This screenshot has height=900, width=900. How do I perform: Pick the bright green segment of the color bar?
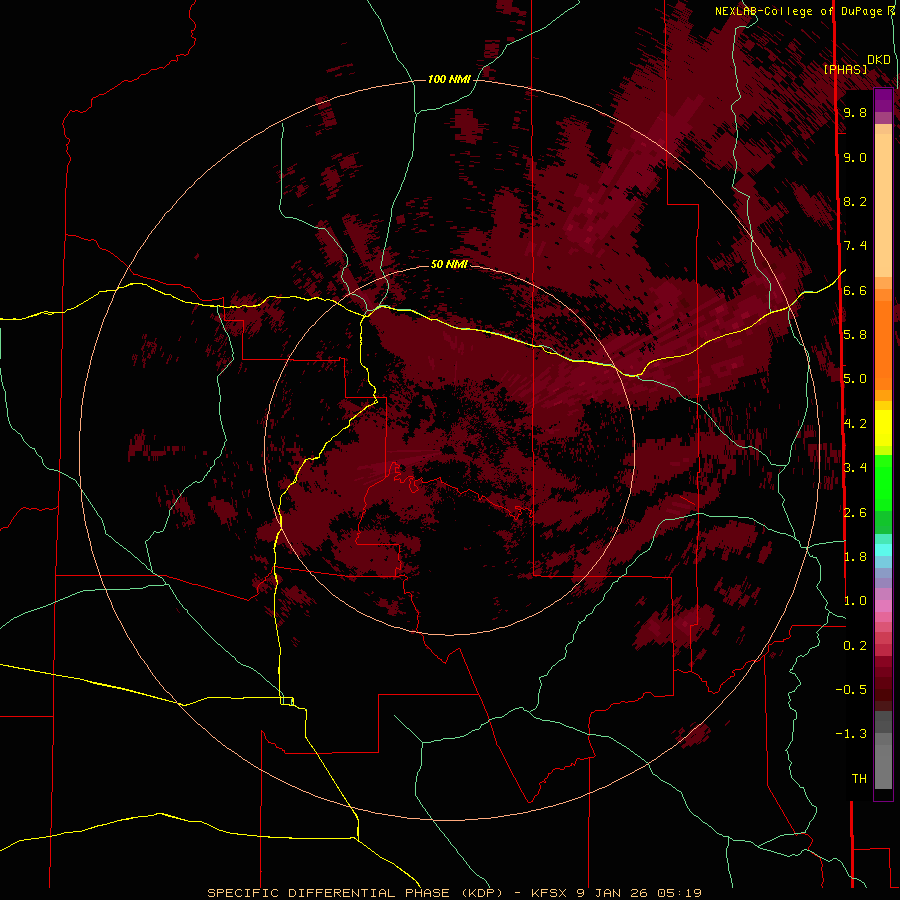tap(883, 483)
